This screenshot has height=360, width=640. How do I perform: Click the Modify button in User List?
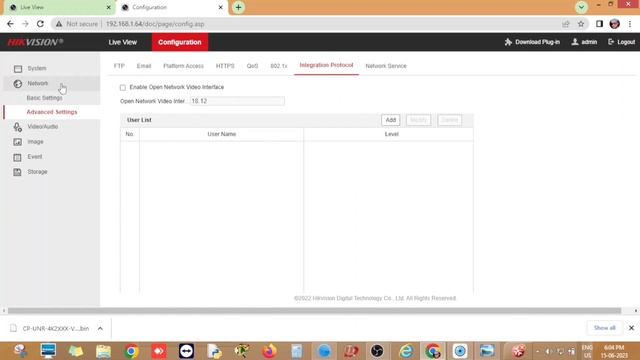(418, 120)
